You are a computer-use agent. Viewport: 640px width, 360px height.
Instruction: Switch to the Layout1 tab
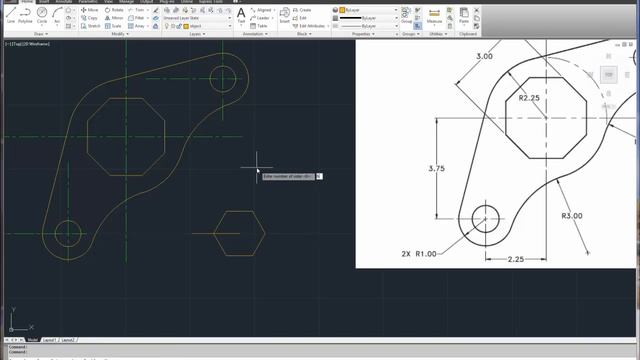tap(49, 340)
